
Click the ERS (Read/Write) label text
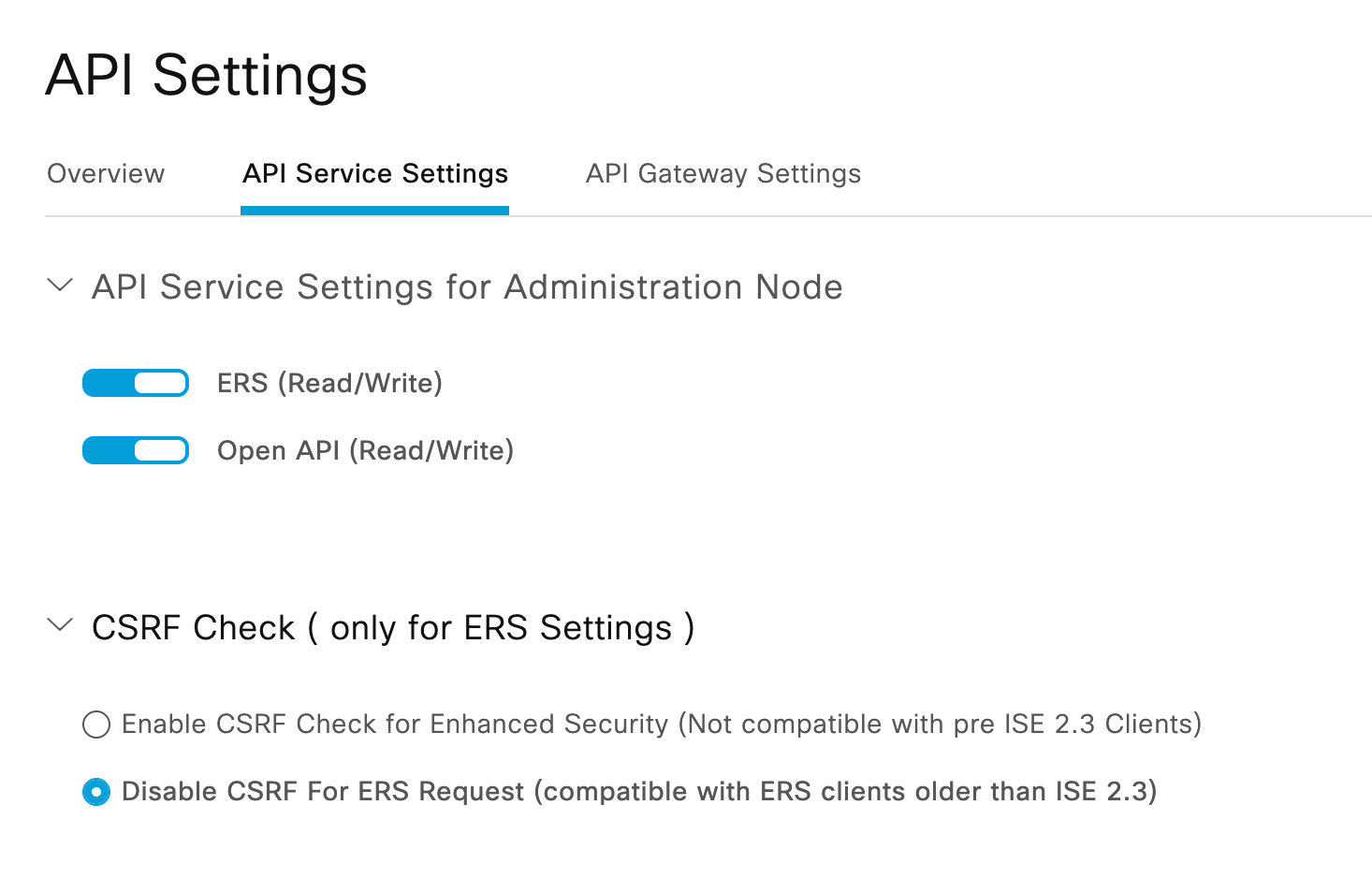(329, 384)
